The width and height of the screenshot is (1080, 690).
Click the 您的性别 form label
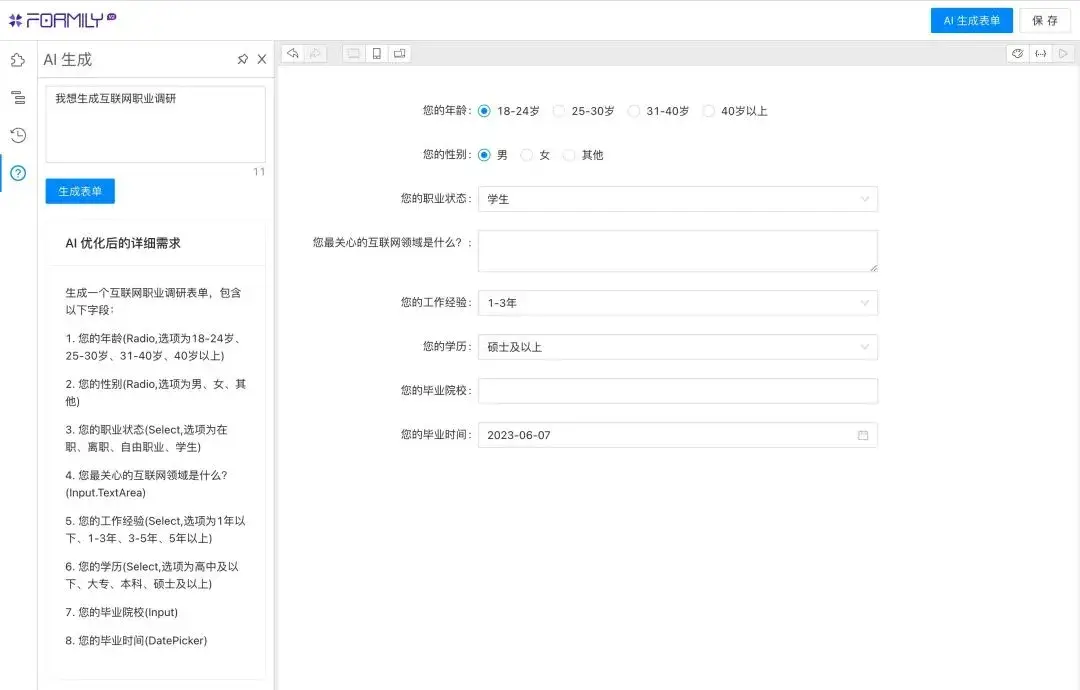pyautogui.click(x=446, y=154)
